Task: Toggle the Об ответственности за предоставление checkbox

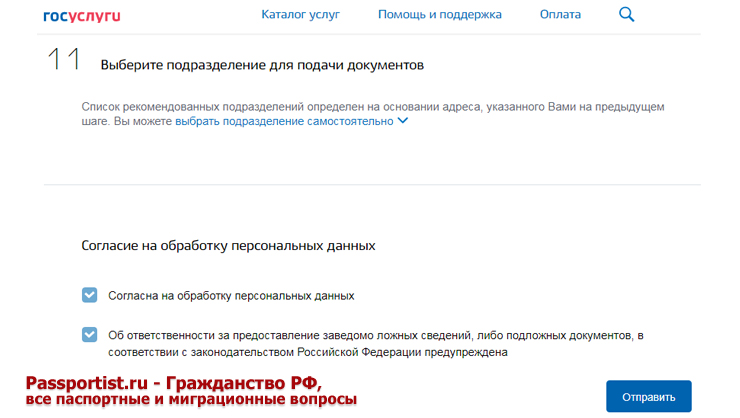Action: (x=90, y=335)
